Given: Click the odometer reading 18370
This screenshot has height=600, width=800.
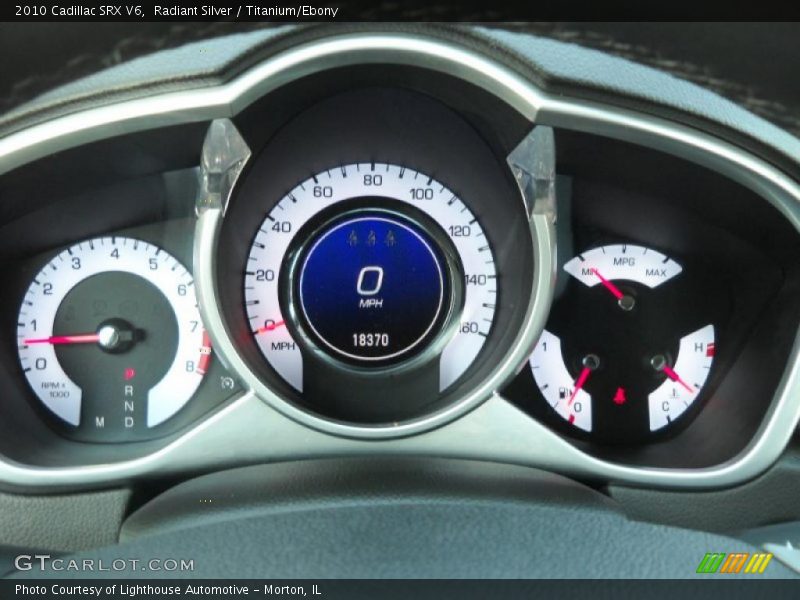Looking at the screenshot, I should coord(371,340).
